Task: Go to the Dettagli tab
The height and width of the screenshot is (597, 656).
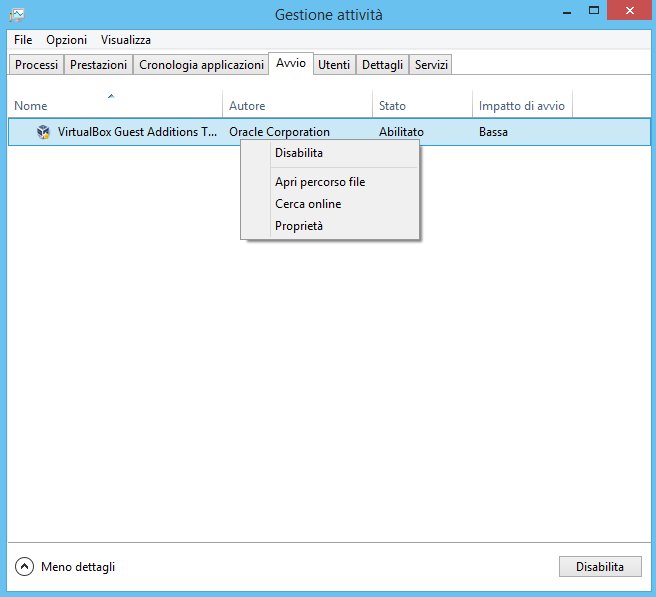Action: (x=382, y=64)
